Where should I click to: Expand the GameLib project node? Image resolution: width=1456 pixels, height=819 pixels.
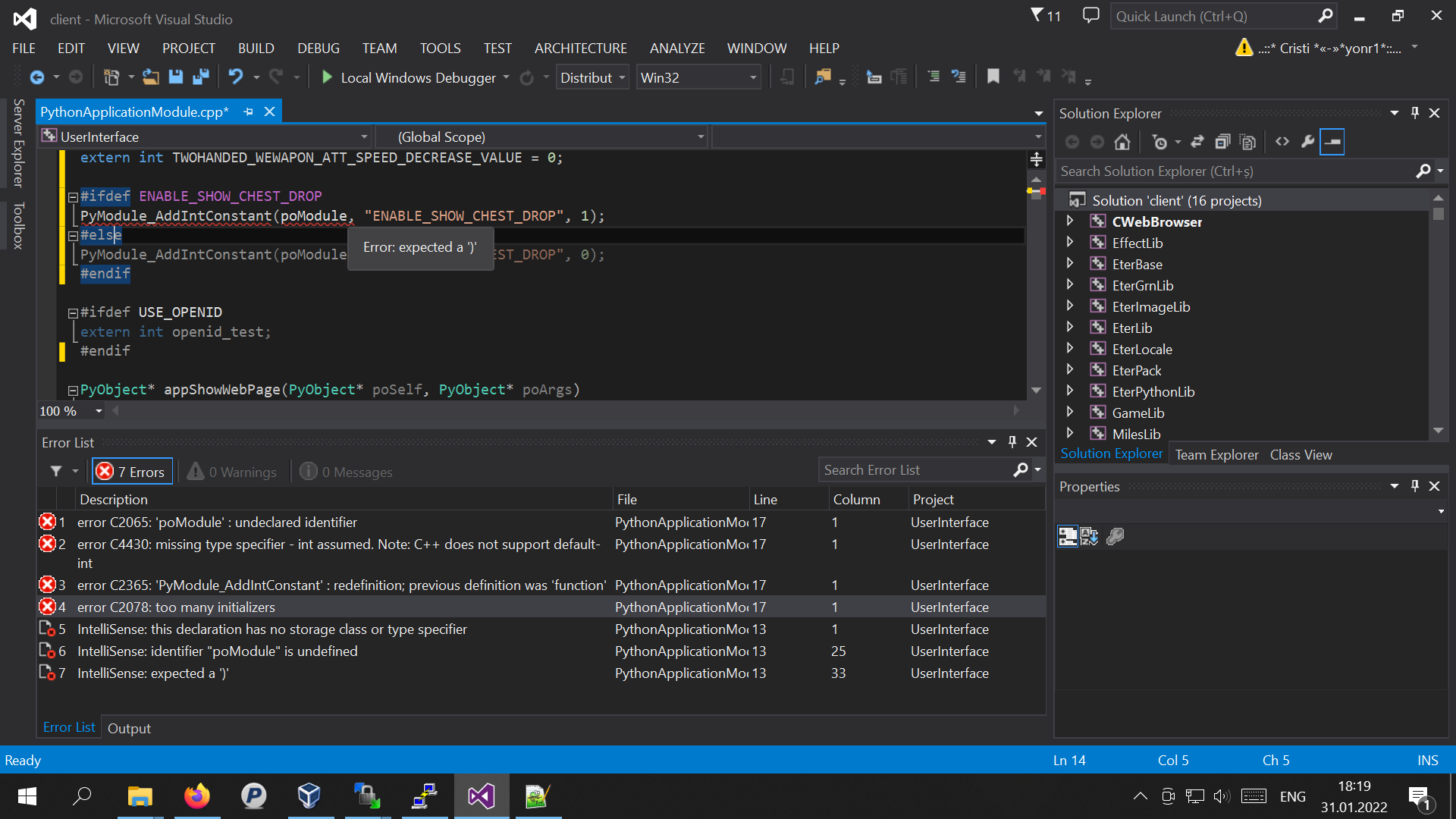[1070, 412]
